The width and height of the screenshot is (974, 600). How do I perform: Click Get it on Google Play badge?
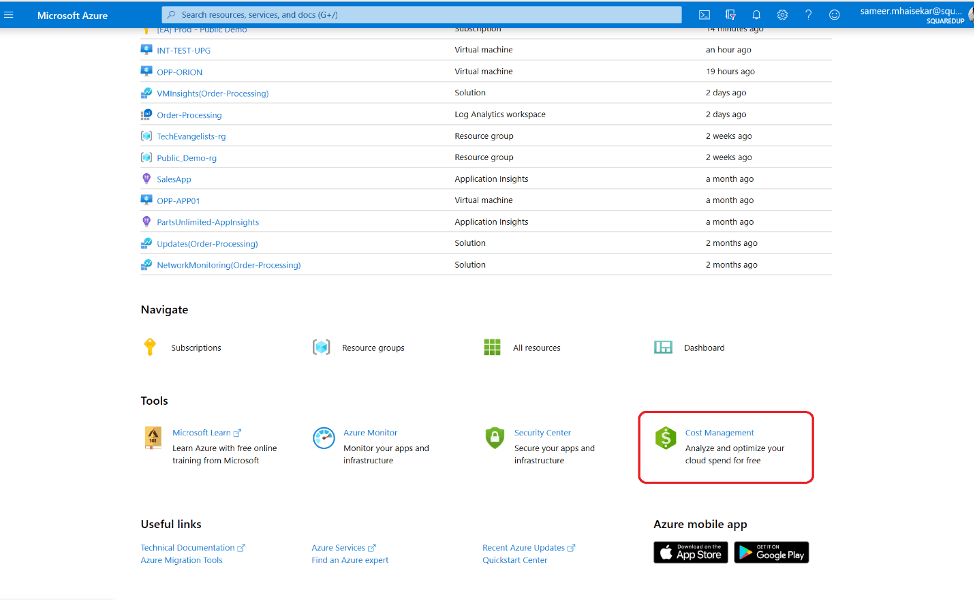tap(771, 552)
